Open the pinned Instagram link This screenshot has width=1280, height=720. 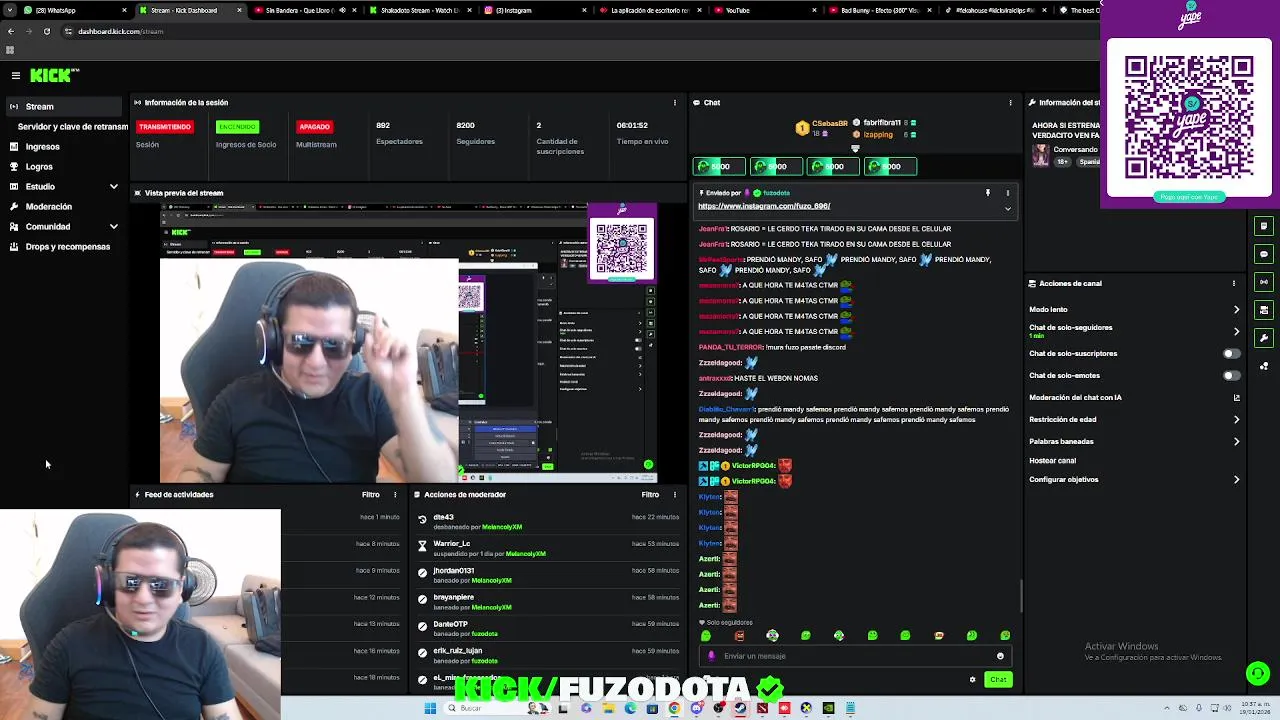pos(764,206)
